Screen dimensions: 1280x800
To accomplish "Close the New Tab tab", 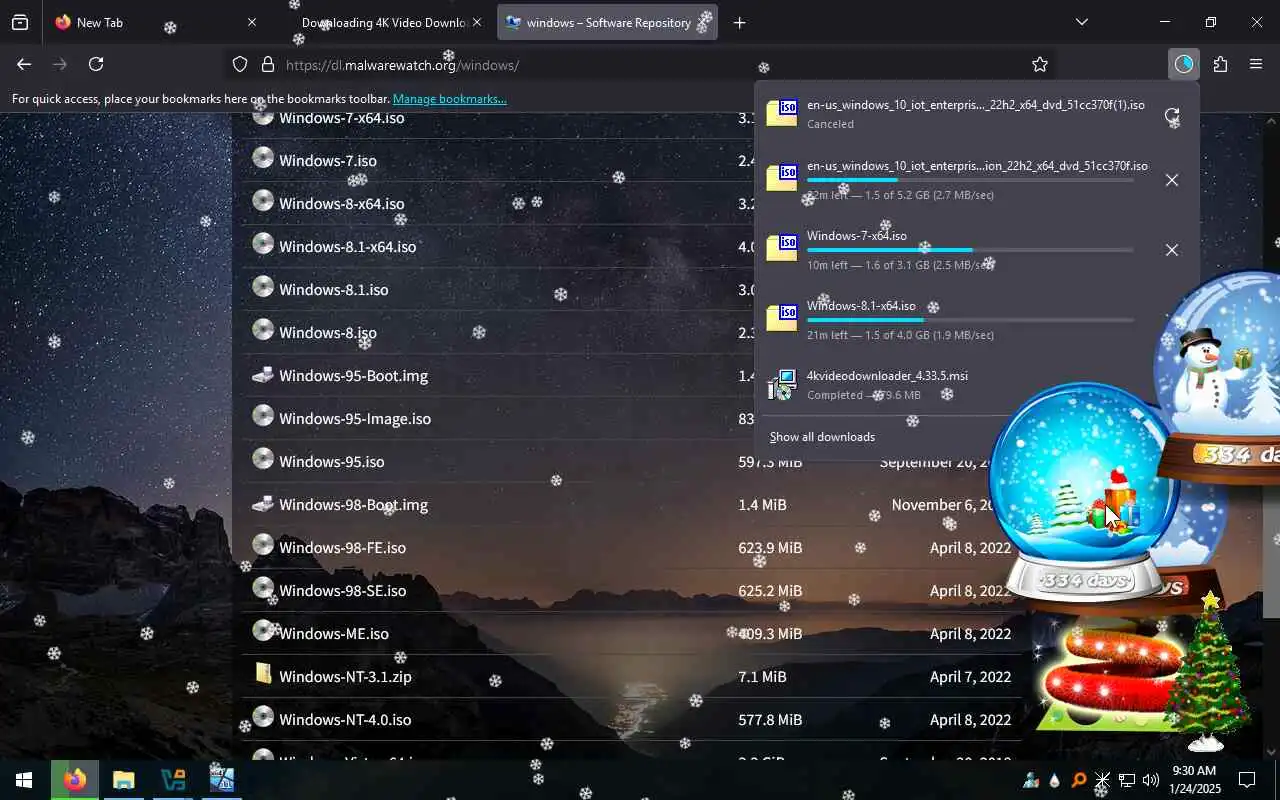I will click(x=252, y=22).
